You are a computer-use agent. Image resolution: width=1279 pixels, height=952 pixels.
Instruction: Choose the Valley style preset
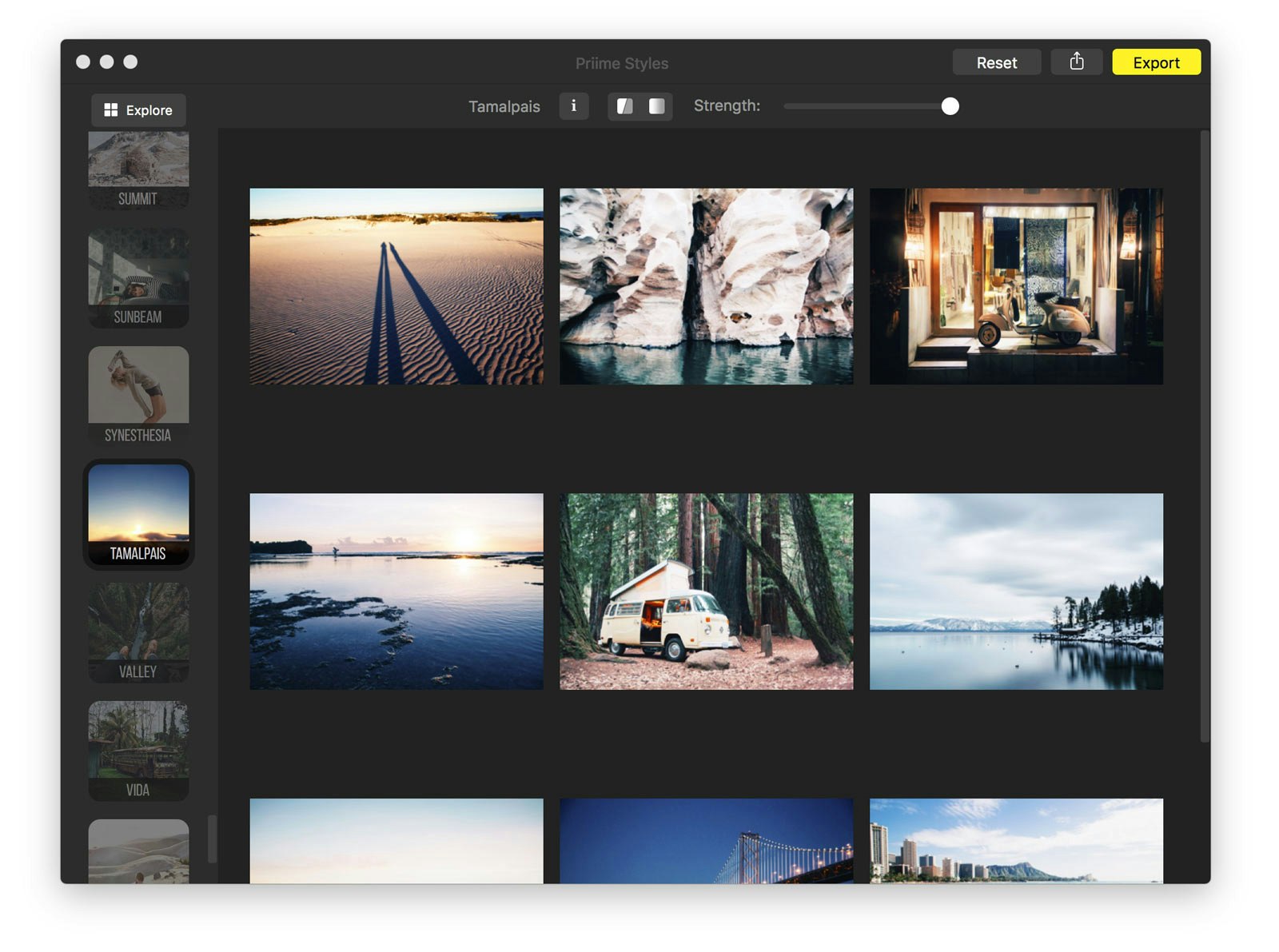pos(138,632)
